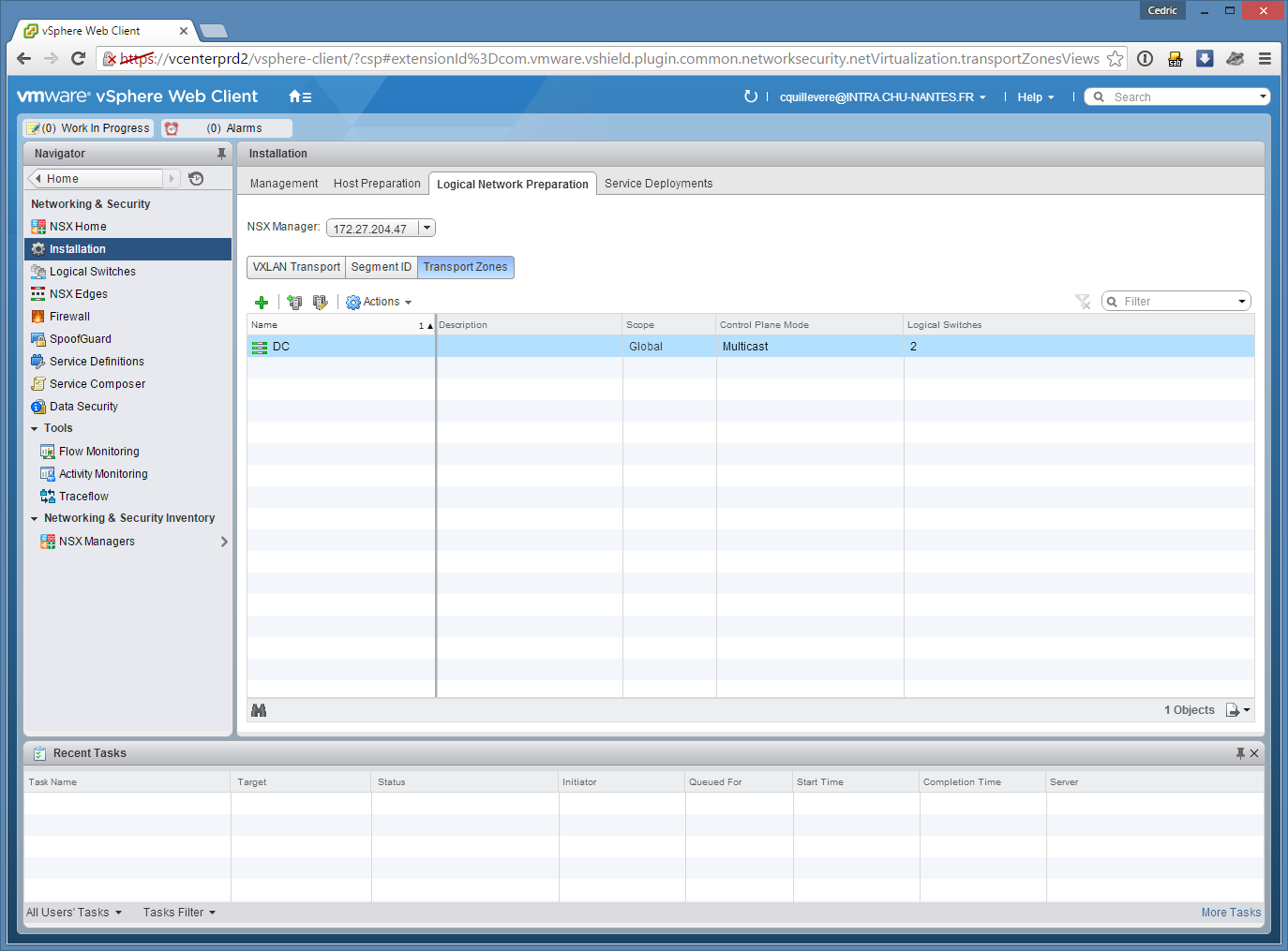Open the More Tasks link

click(x=1231, y=913)
